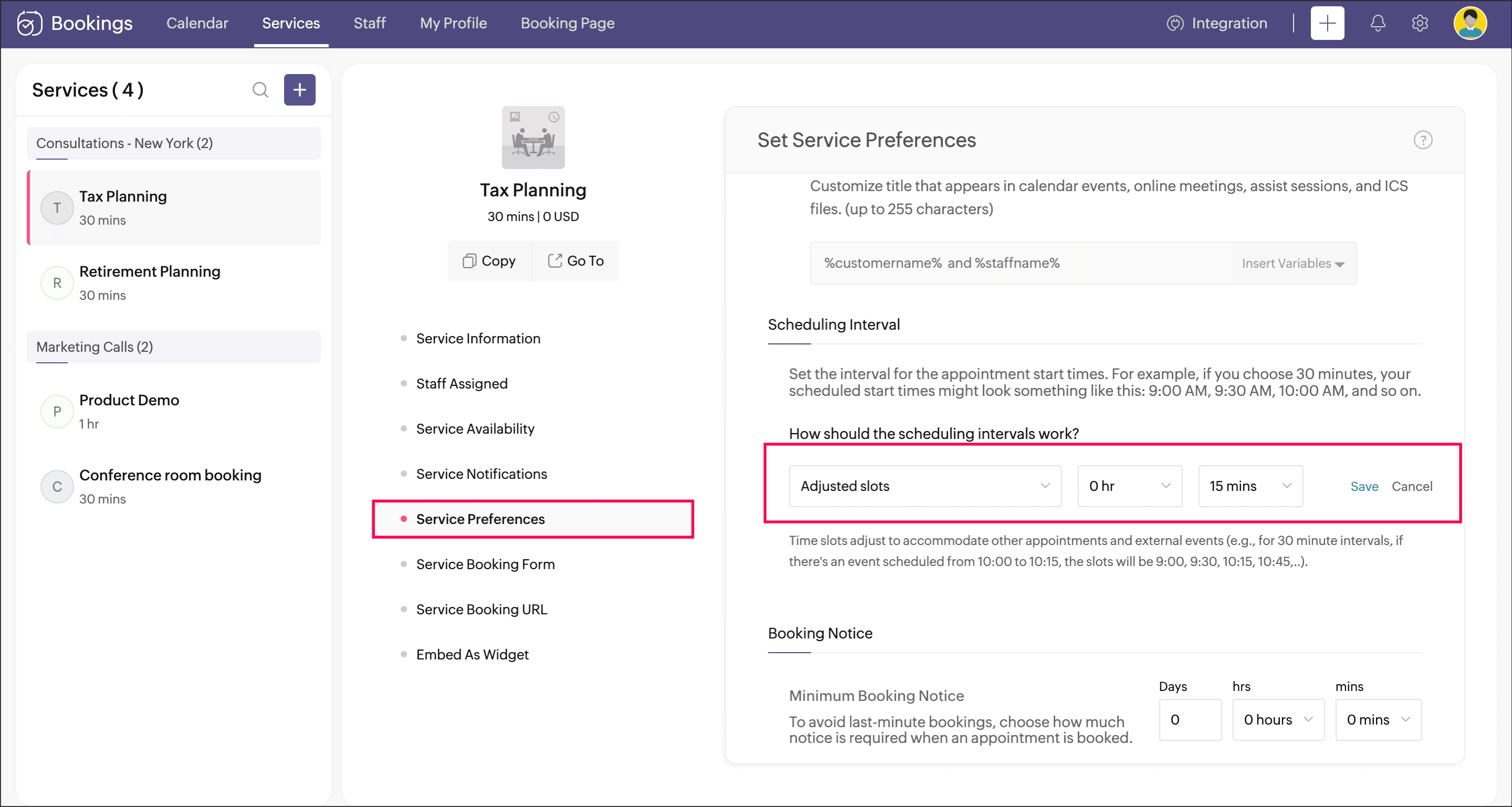This screenshot has width=1512, height=807.
Task: Open the My Profile tab
Action: (x=453, y=24)
